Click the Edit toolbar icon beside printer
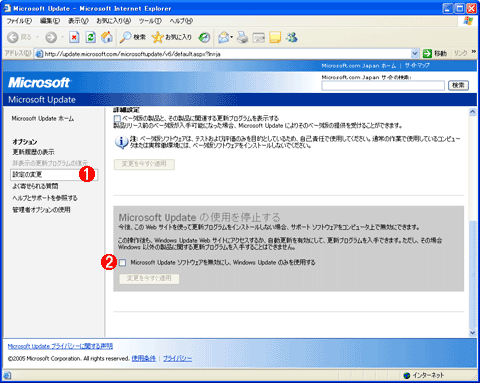 tap(259, 38)
